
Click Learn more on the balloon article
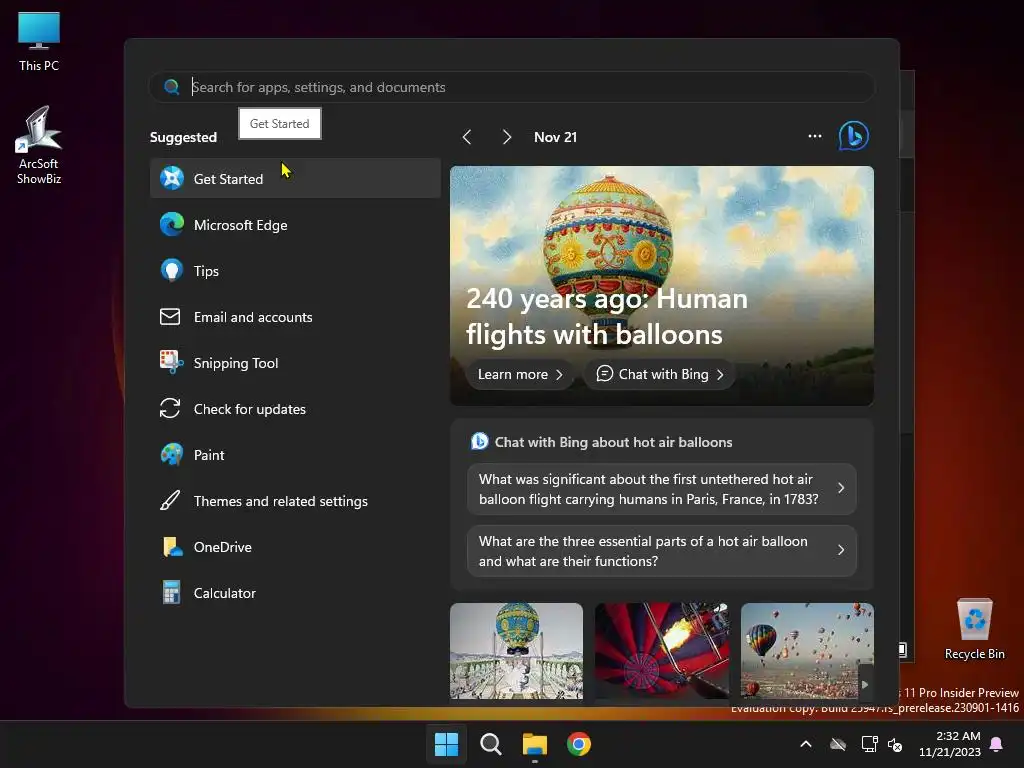520,374
